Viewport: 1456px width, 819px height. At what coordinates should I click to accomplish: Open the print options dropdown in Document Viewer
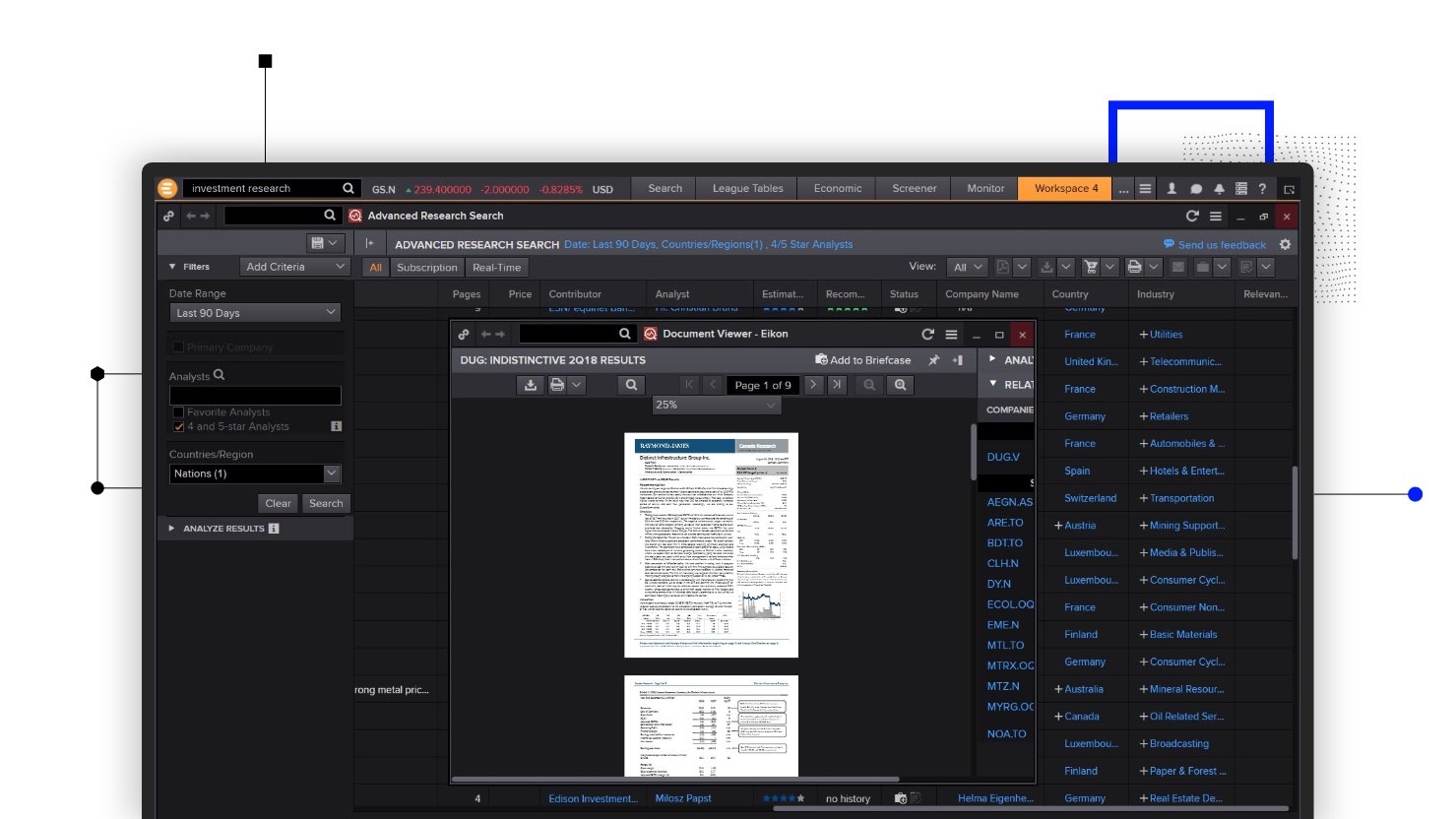(577, 385)
